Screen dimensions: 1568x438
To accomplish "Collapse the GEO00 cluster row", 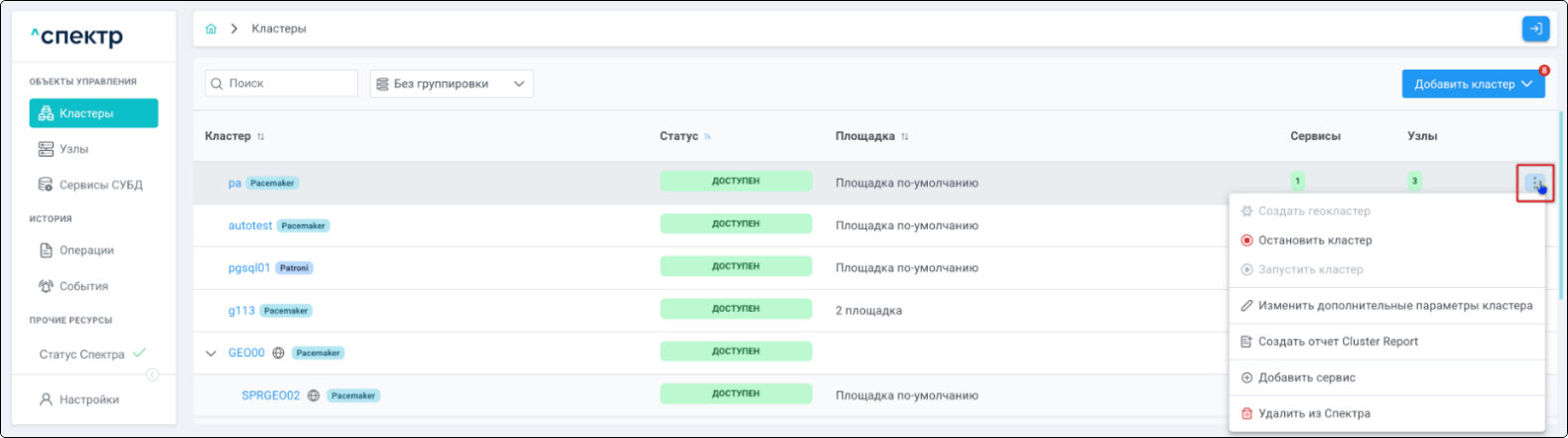I will tap(210, 354).
